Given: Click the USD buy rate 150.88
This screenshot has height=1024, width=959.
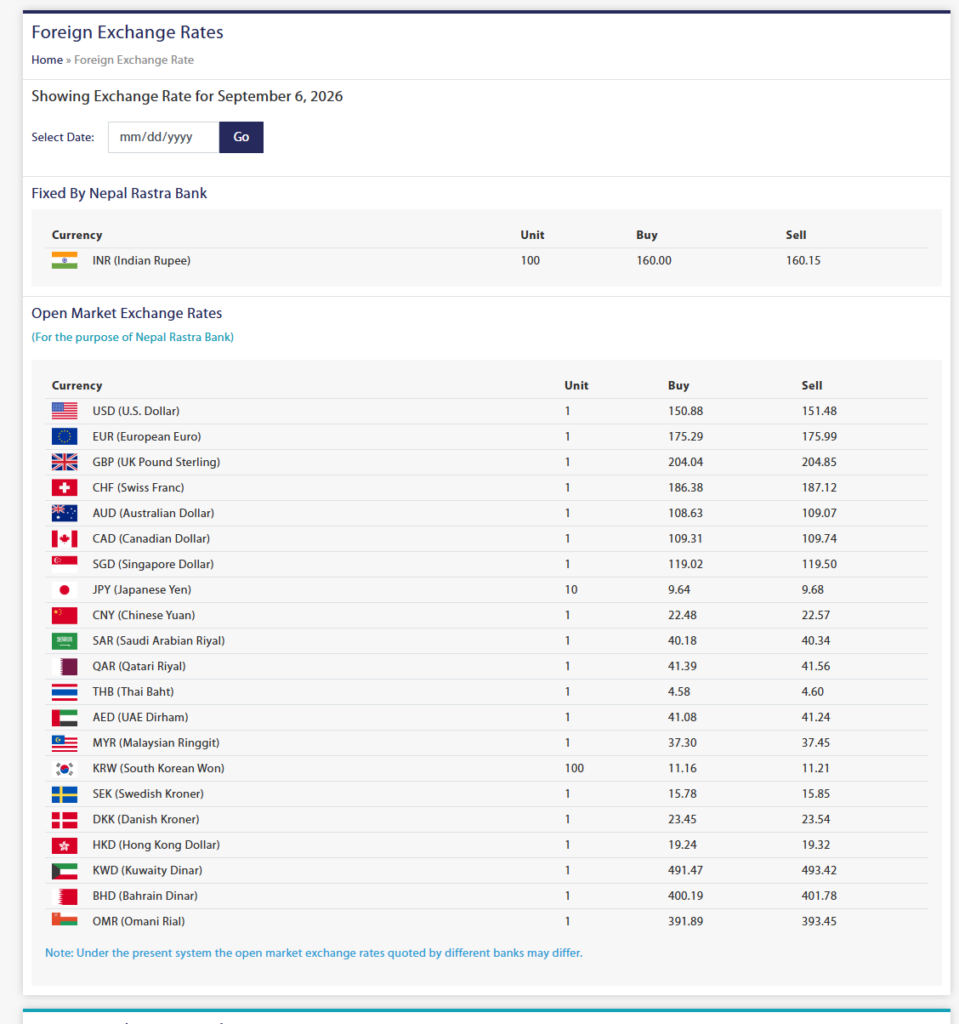Looking at the screenshot, I should [685, 411].
